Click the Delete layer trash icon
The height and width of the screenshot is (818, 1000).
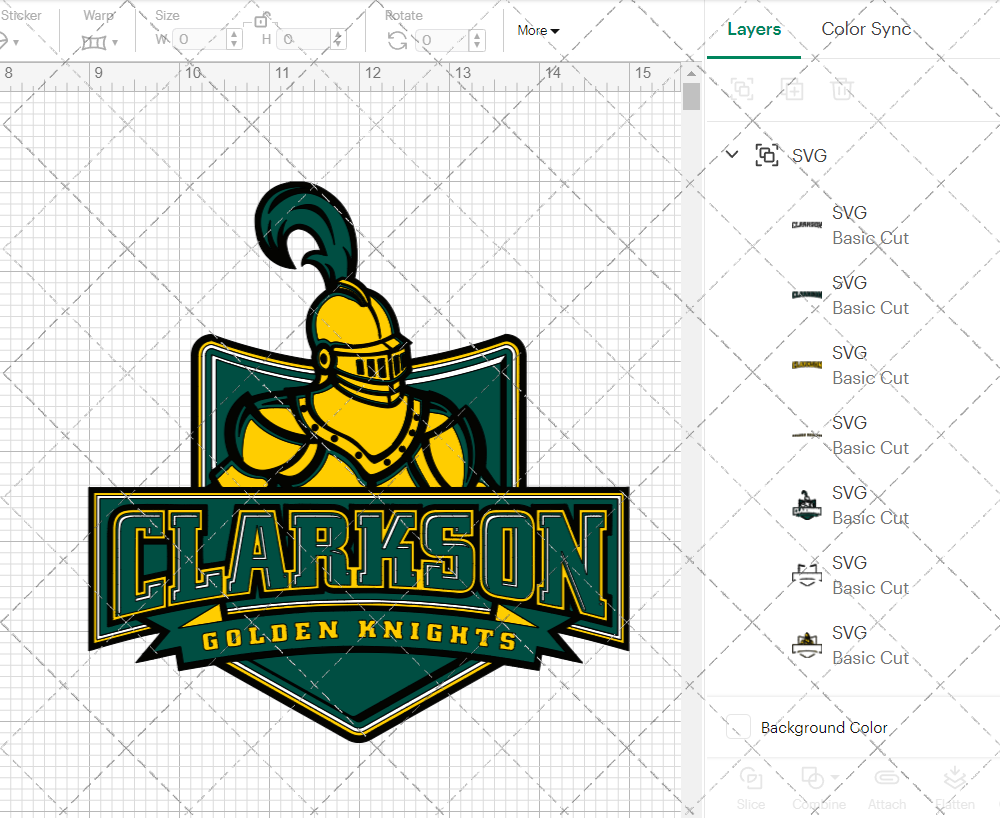(842, 89)
